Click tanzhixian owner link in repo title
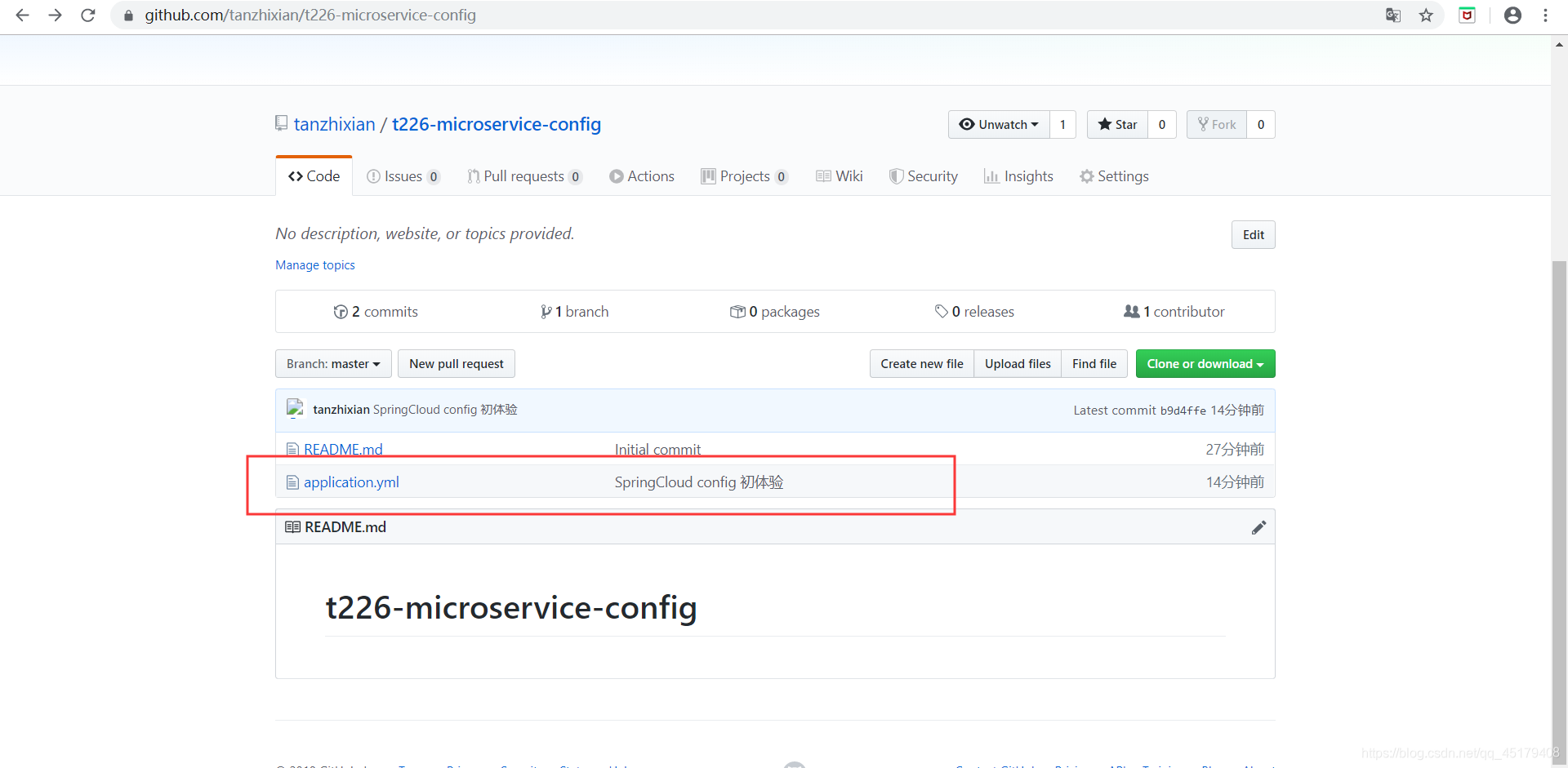This screenshot has height=768, width=1568. click(x=334, y=124)
